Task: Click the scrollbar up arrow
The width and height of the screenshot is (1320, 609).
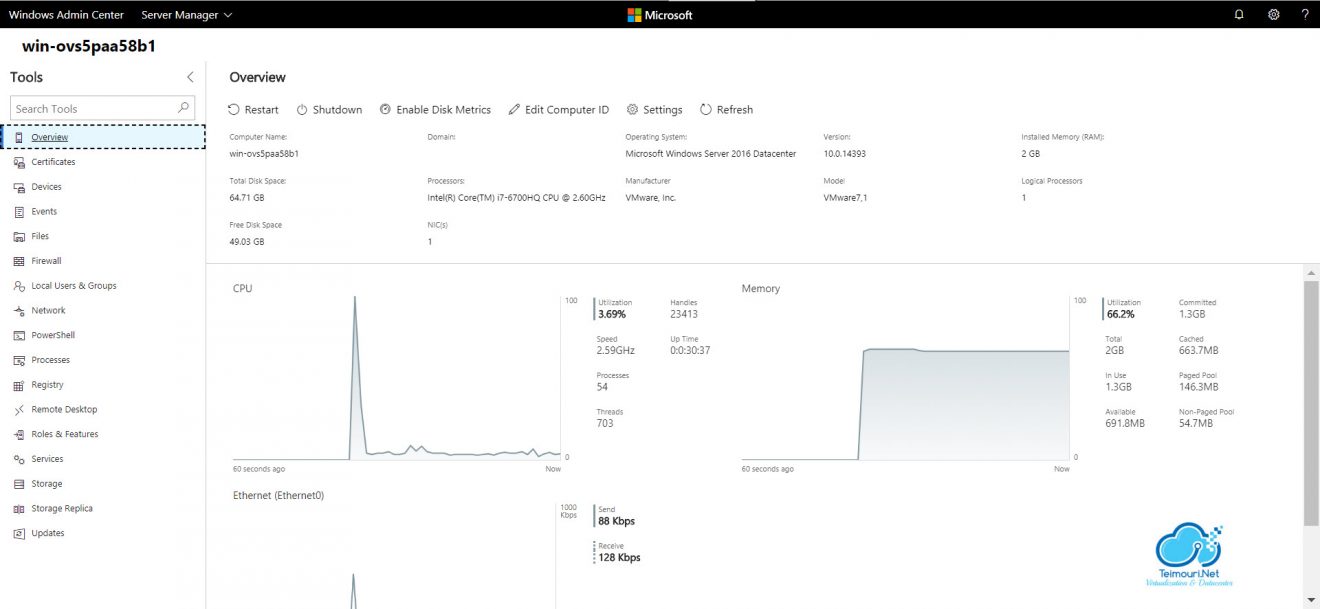Action: click(x=1311, y=272)
